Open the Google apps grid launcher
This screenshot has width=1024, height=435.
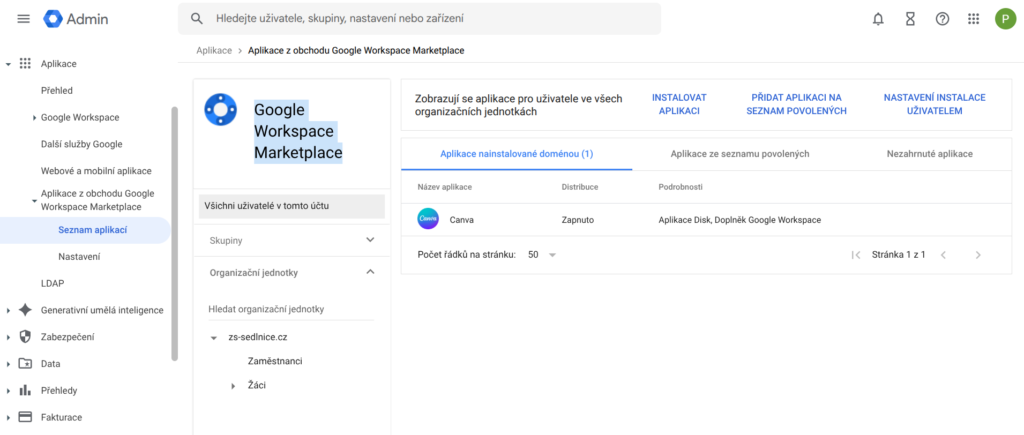[x=973, y=19]
